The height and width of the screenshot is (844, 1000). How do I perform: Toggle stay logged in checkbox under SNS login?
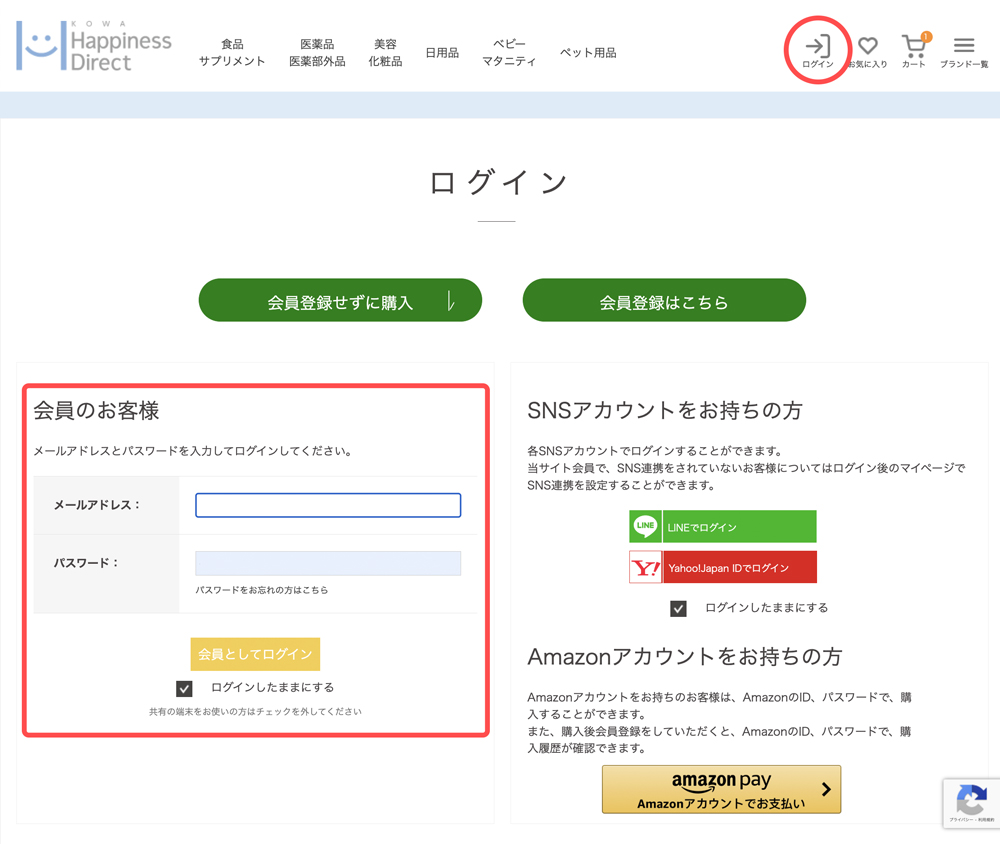click(x=678, y=608)
